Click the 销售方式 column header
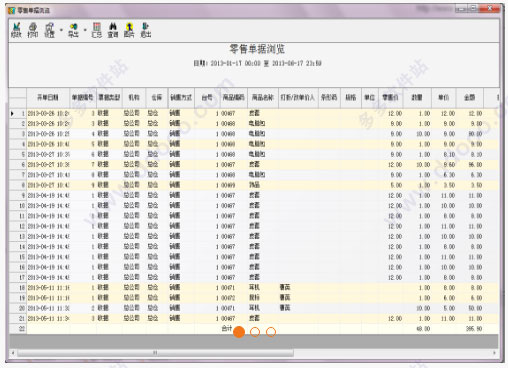This screenshot has height=368, width=508. pyautogui.click(x=181, y=97)
